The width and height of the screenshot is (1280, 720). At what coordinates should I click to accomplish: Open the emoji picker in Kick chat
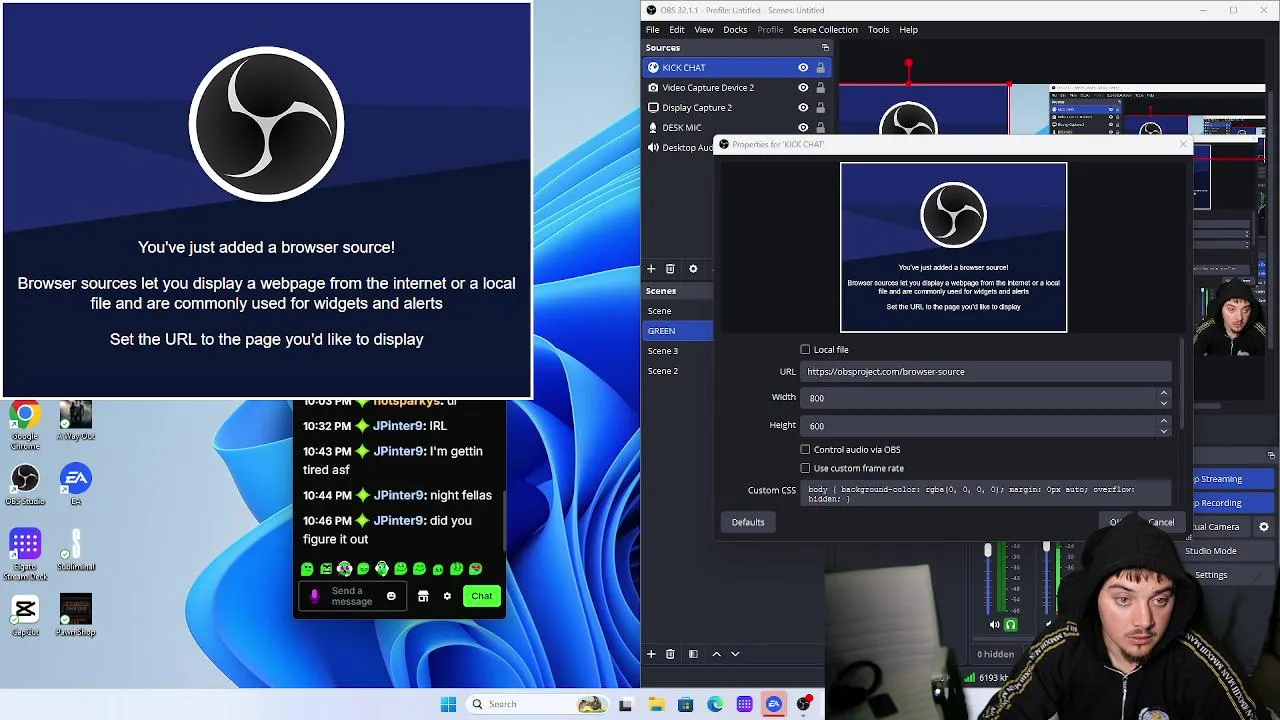tap(391, 596)
